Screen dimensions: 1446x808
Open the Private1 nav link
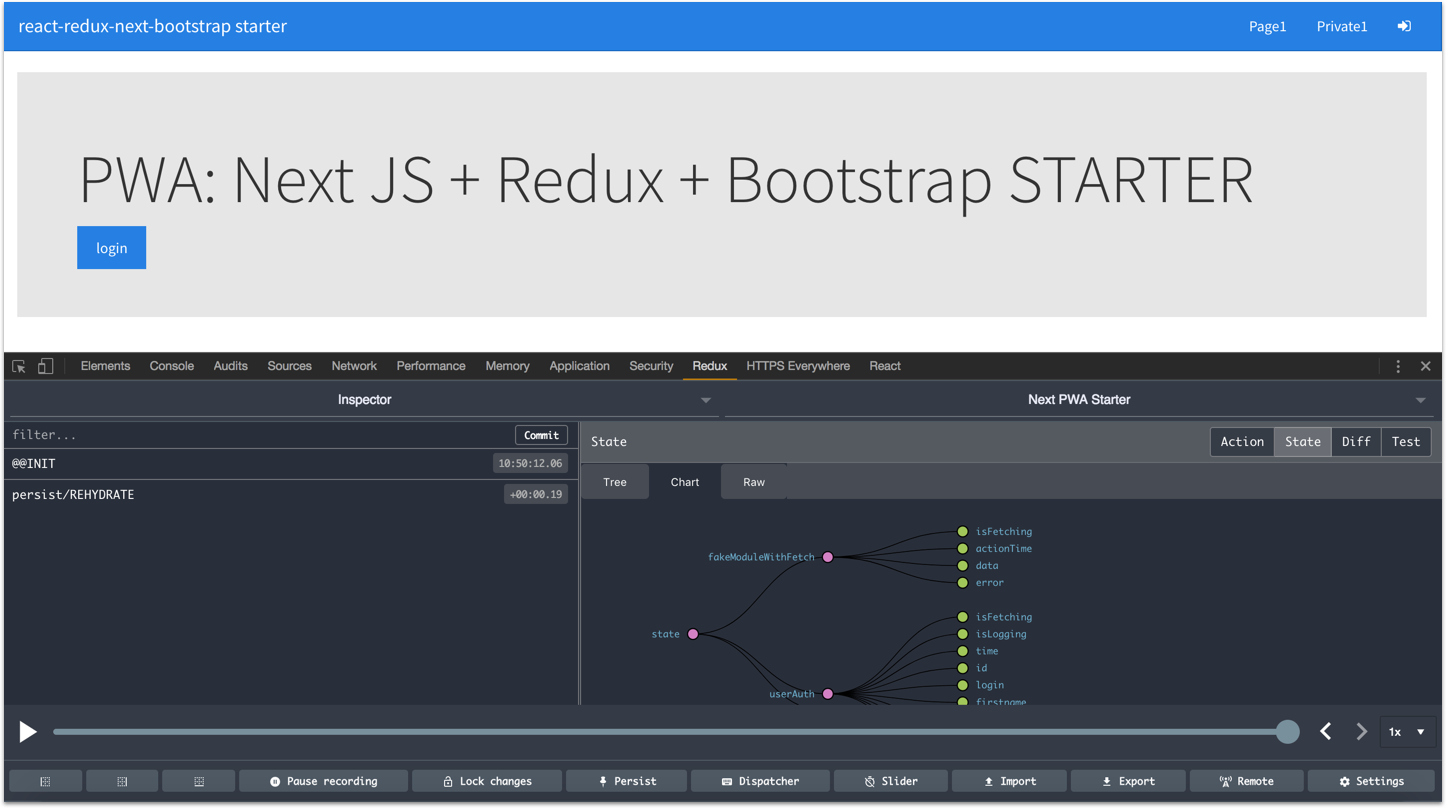[1342, 26]
